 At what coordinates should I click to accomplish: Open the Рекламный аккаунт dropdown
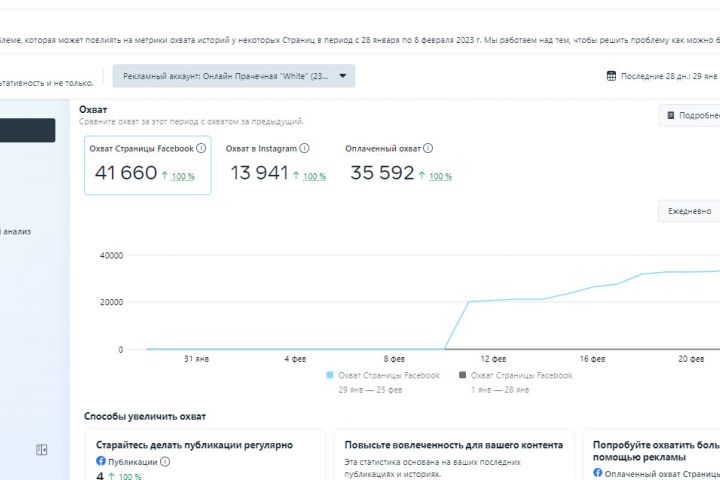[233, 76]
